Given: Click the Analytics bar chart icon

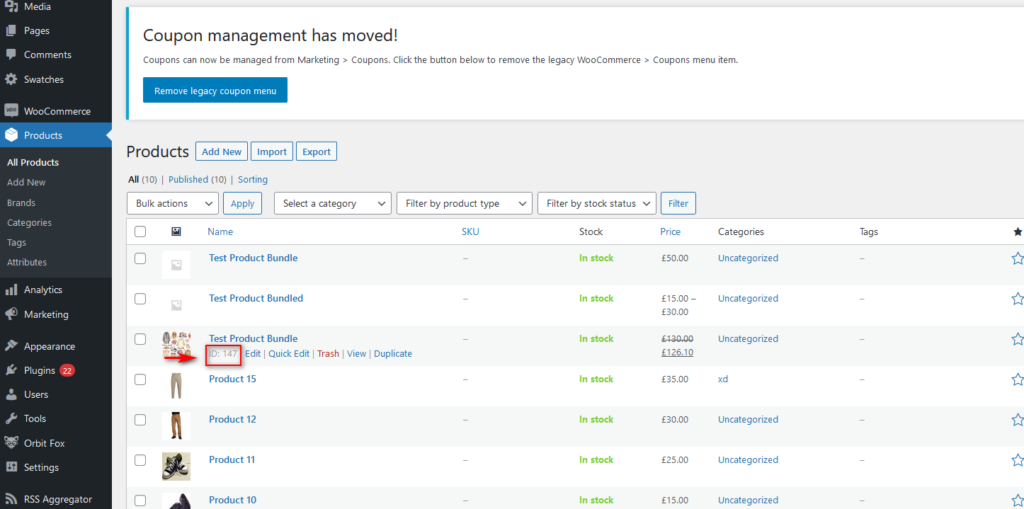Looking at the screenshot, I should tap(10, 290).
